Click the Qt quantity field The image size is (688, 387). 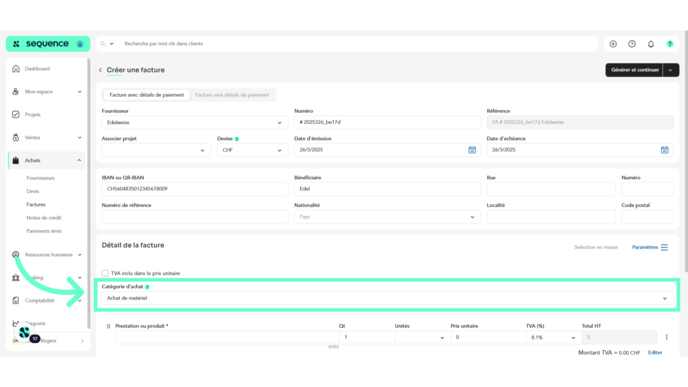[366, 337]
